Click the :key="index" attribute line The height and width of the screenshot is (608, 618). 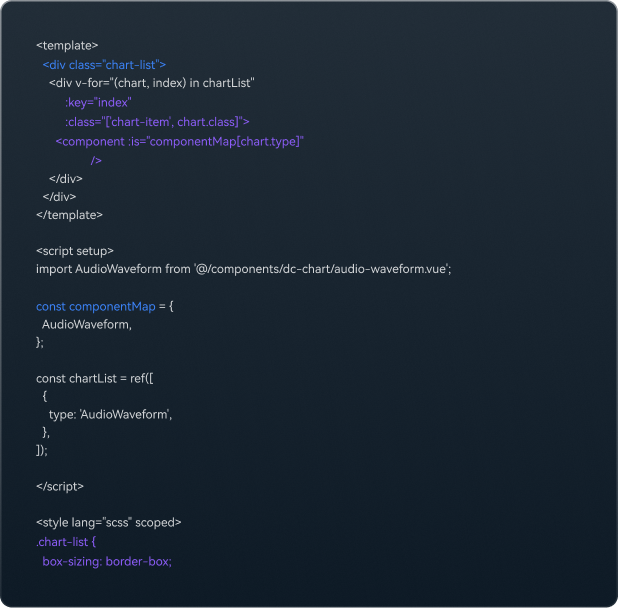(x=98, y=102)
